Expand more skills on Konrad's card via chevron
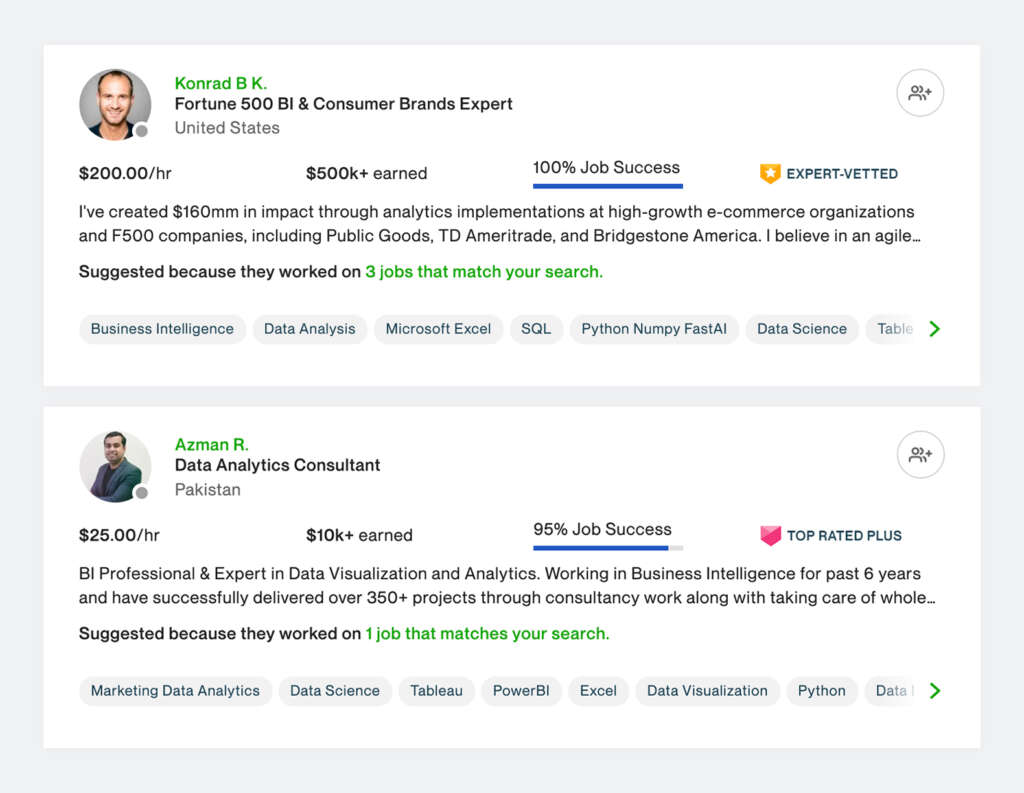 coord(934,327)
